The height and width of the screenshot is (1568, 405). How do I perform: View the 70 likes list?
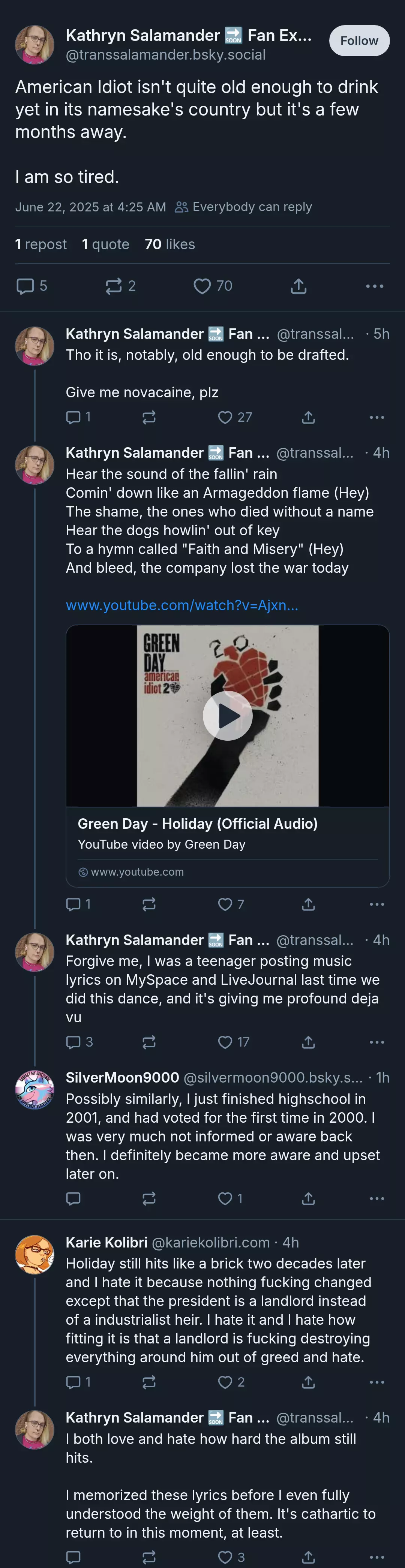[170, 244]
